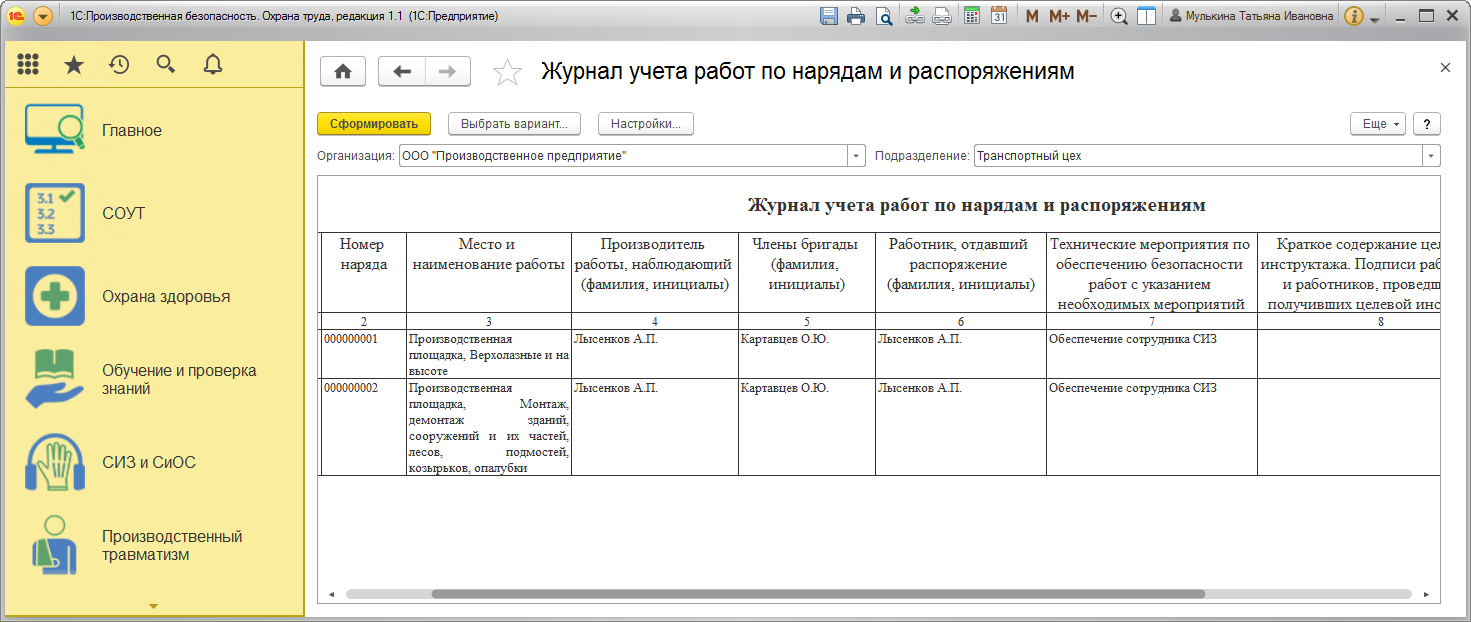The width and height of the screenshot is (1471, 622).
Task: Open the СИЗ и СиОС section
Action: pos(154,462)
